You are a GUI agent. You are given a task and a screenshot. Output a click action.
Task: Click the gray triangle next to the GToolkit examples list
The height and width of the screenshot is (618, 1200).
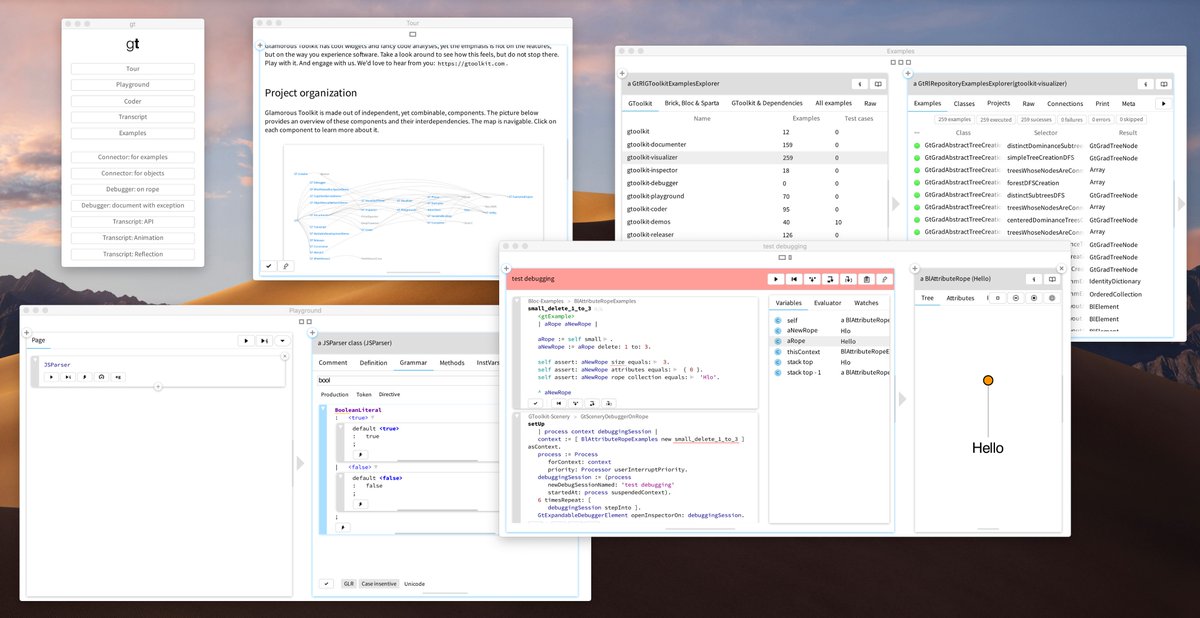[895, 203]
